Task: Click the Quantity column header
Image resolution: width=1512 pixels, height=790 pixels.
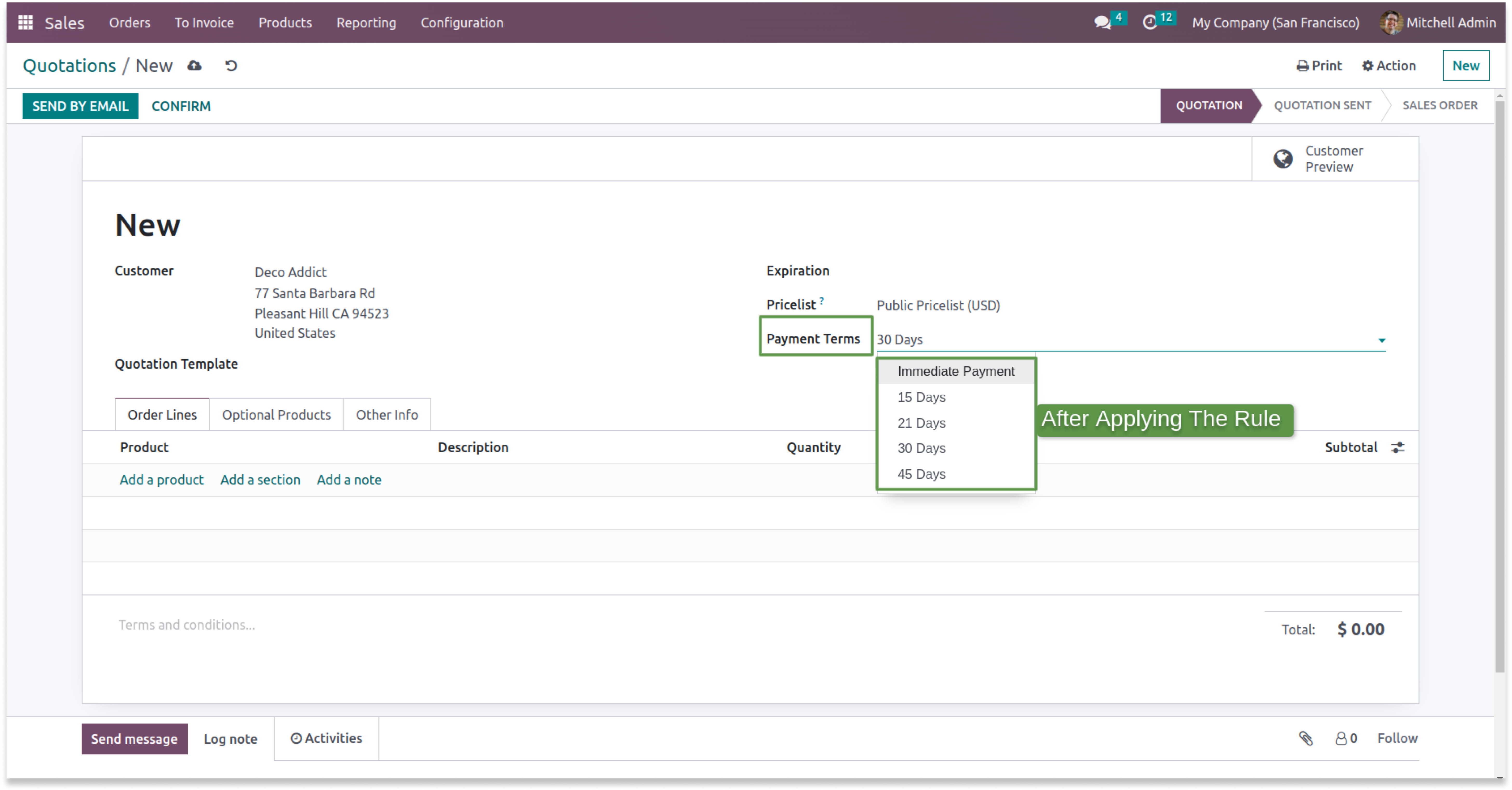Action: point(813,447)
